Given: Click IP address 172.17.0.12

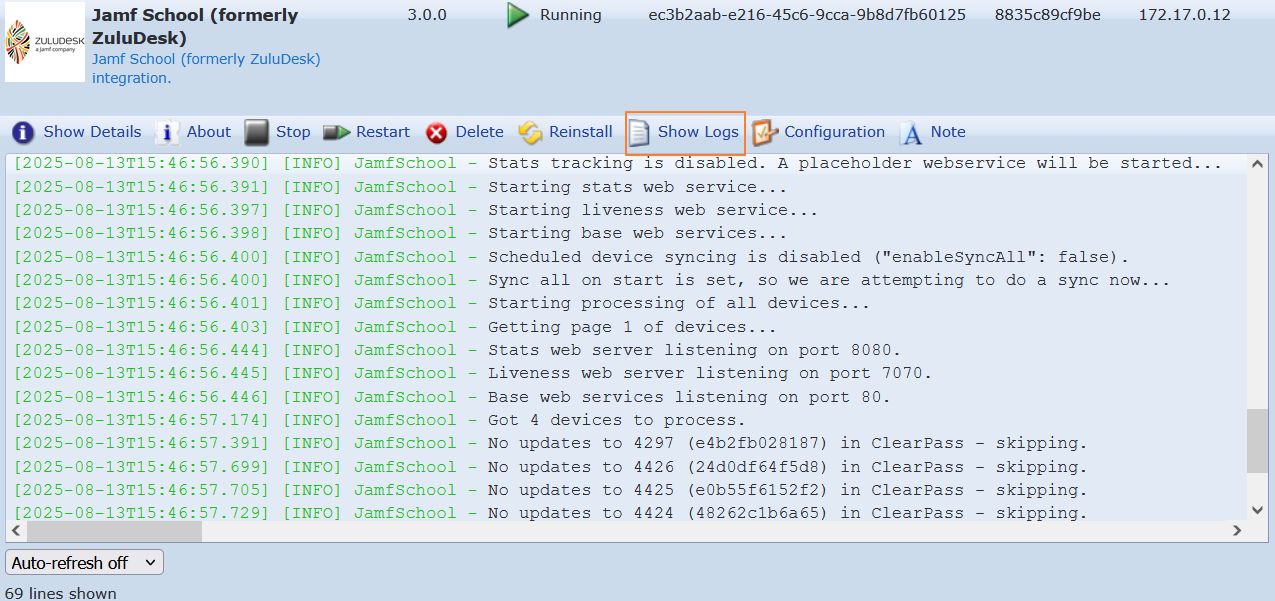Looking at the screenshot, I should [x=1185, y=15].
